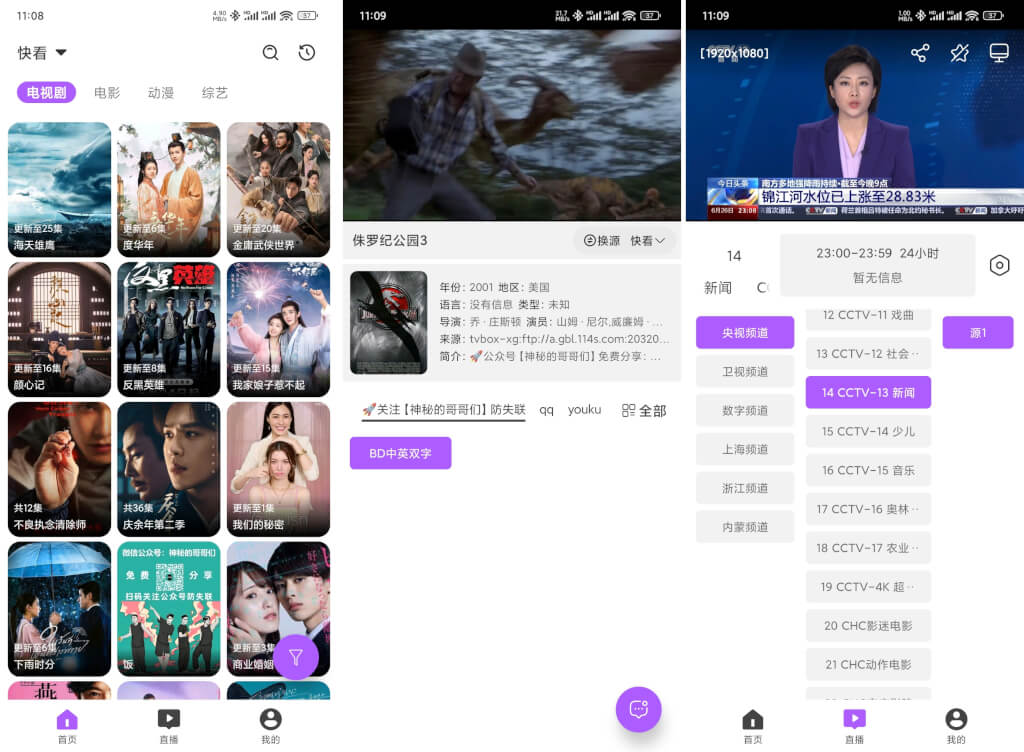This screenshot has width=1024, height=752.
Task: Select the 上海频道 channel group
Action: coord(745,449)
